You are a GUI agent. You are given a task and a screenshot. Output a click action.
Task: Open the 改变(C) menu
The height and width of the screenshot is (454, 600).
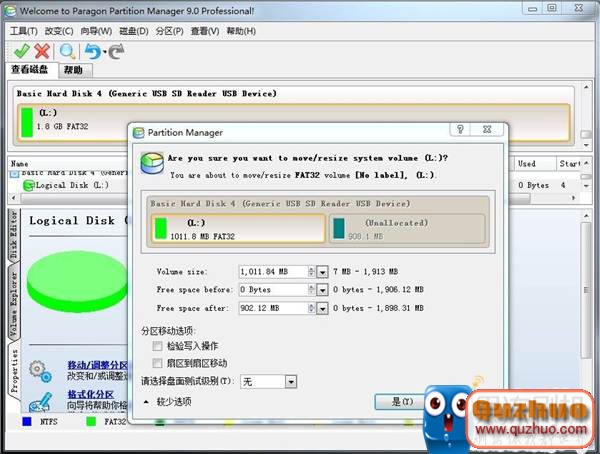(59, 31)
